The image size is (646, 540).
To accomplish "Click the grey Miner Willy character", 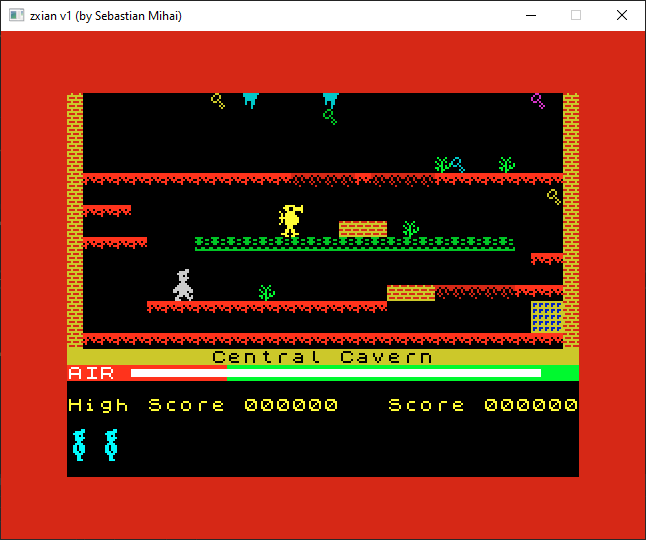I will click(183, 285).
